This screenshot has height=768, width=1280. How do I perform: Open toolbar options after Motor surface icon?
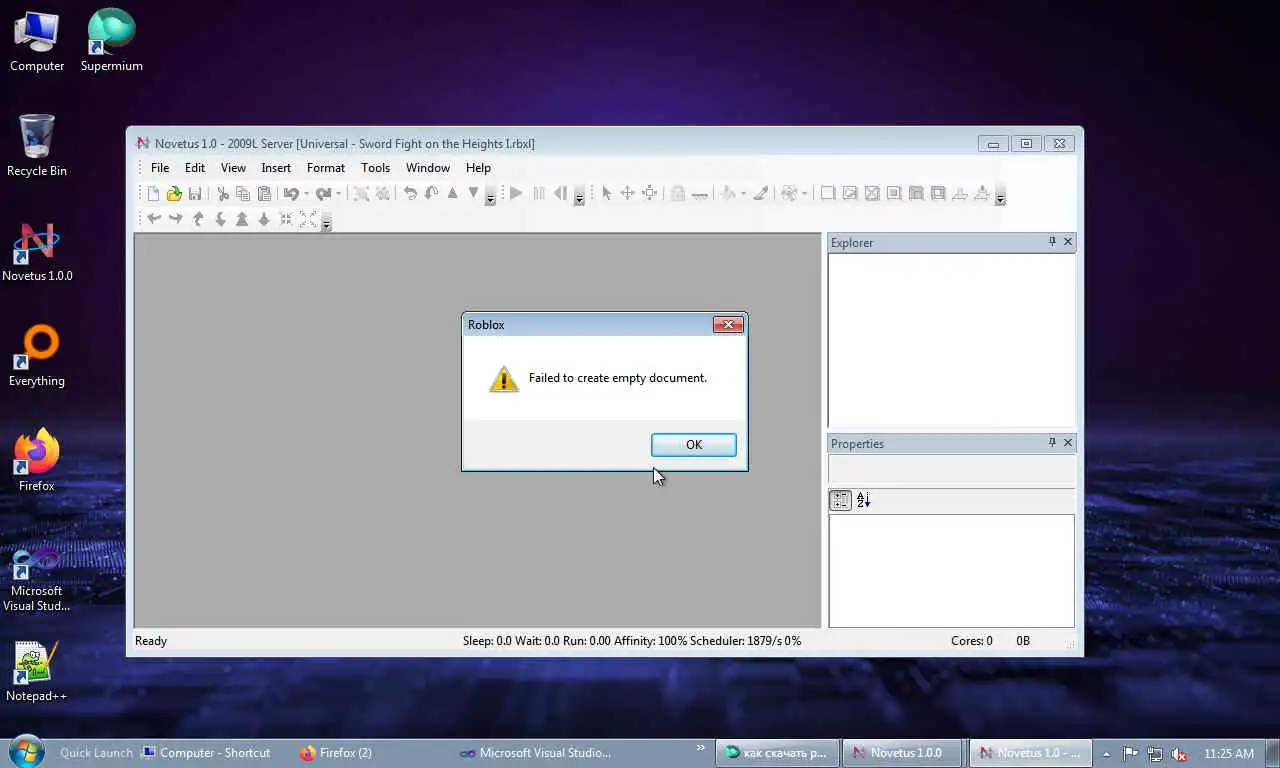pyautogui.click(x=1000, y=195)
